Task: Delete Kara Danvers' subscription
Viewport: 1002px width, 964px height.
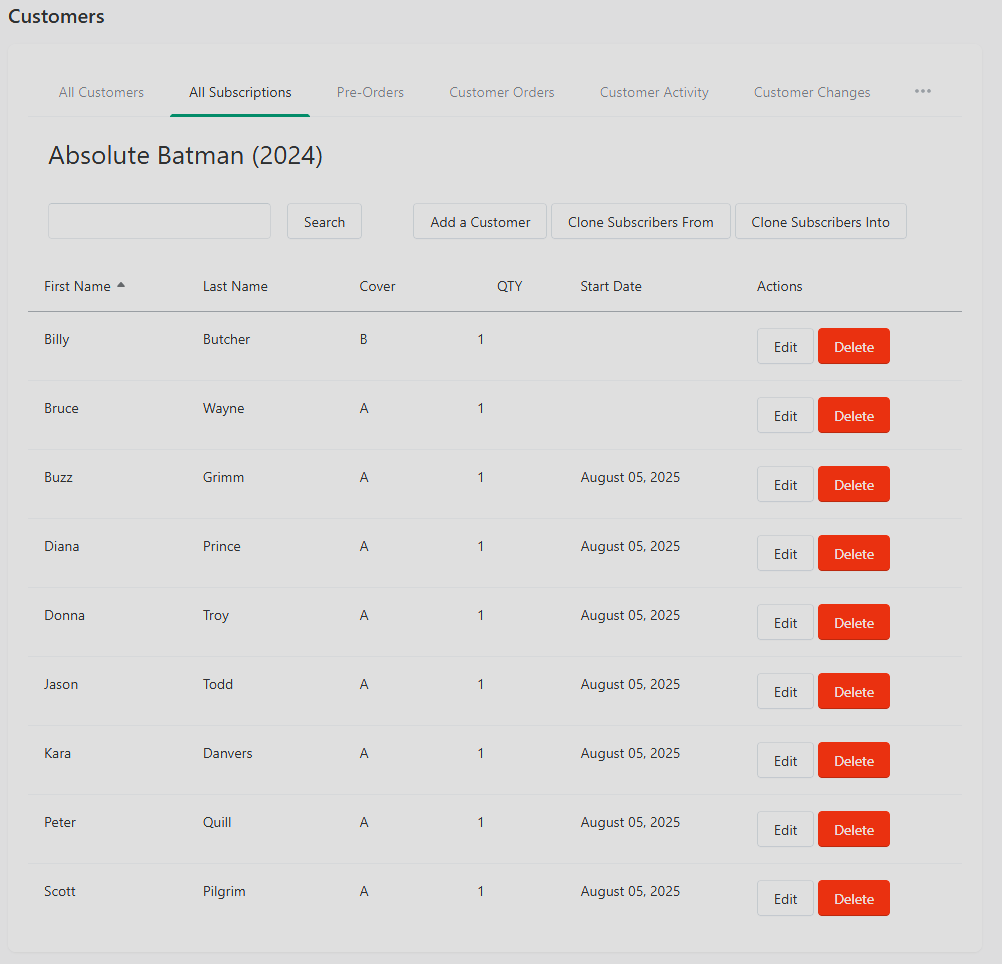Action: coord(854,760)
